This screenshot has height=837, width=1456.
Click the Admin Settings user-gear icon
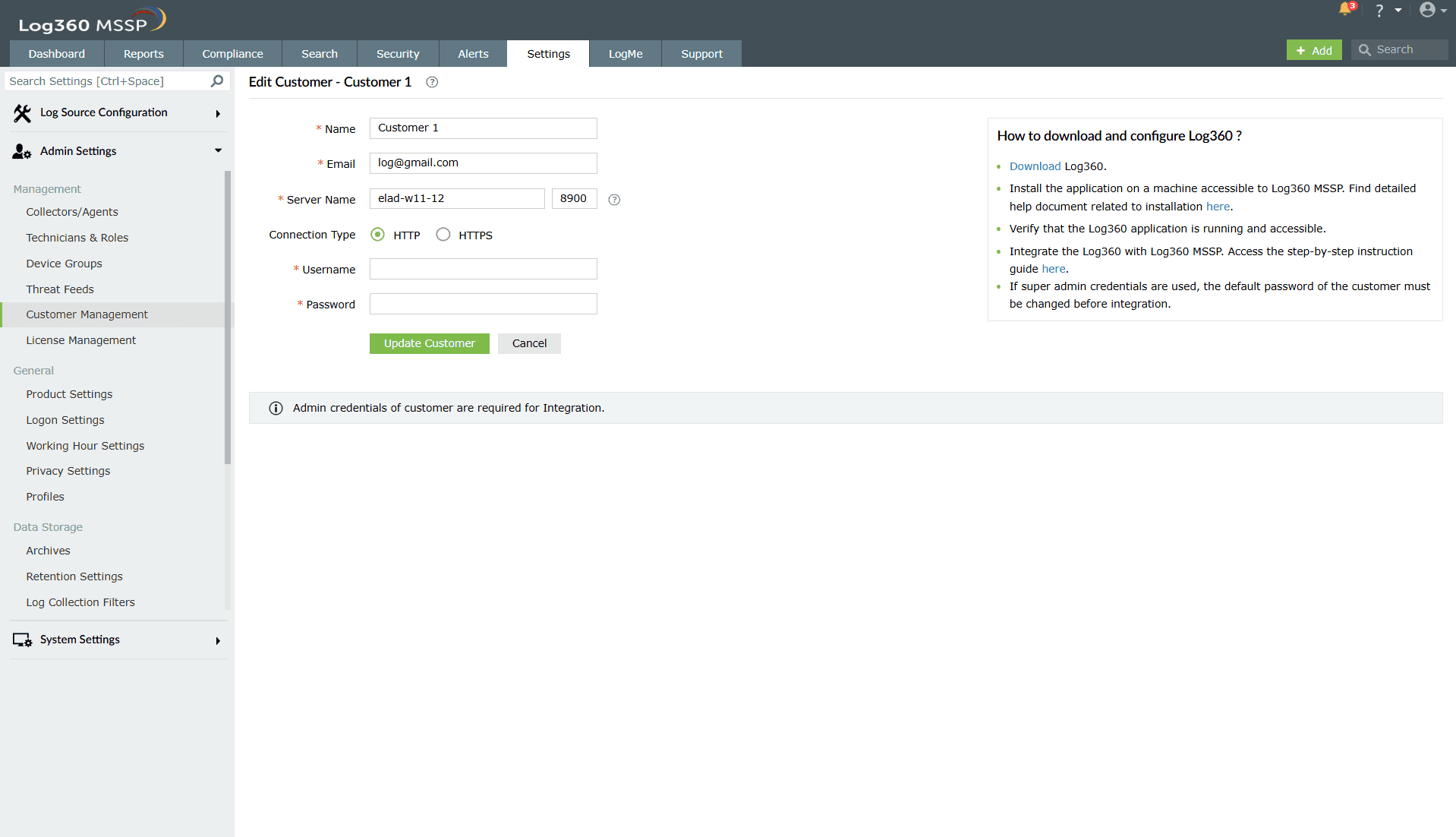(22, 151)
